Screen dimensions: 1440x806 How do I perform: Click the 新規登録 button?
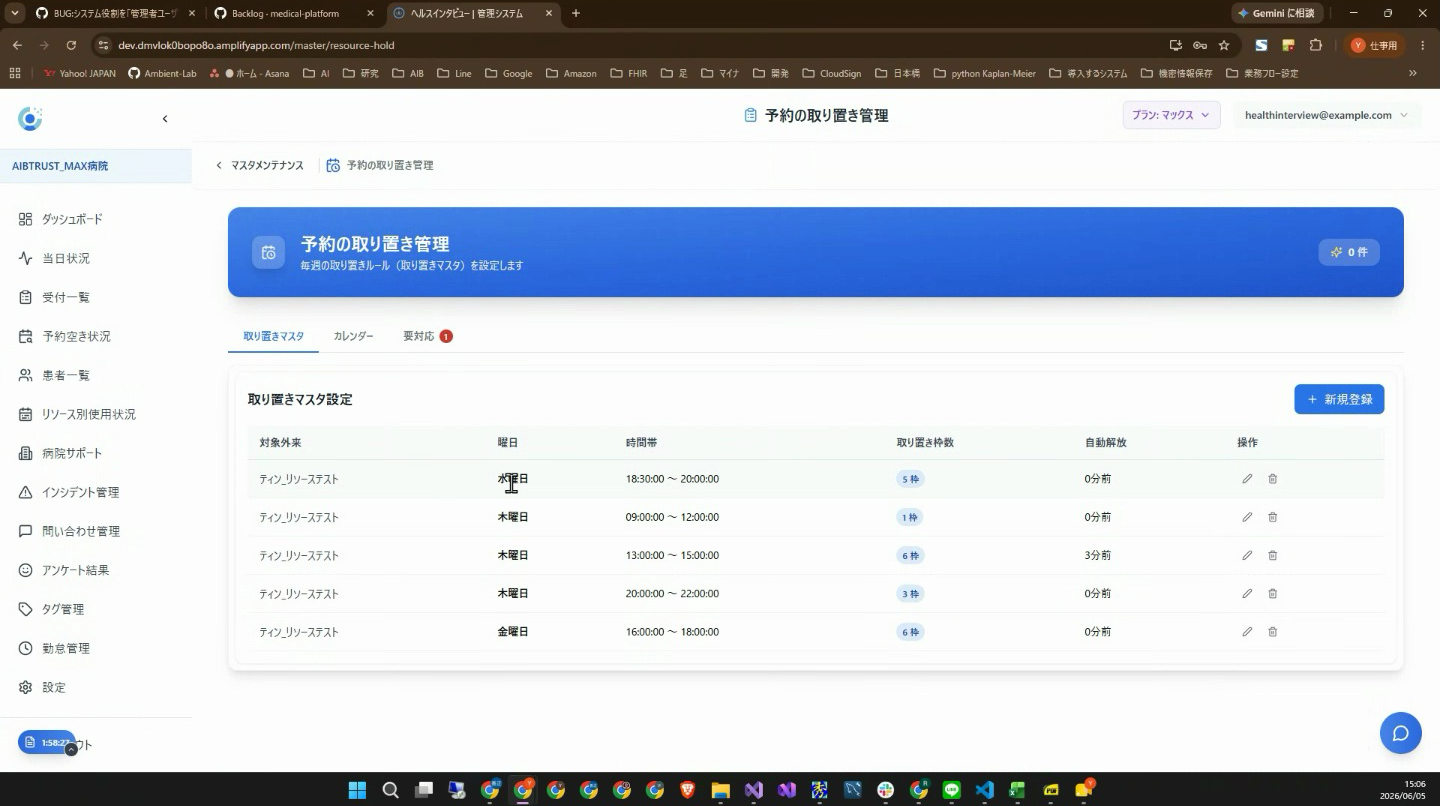click(x=1339, y=399)
